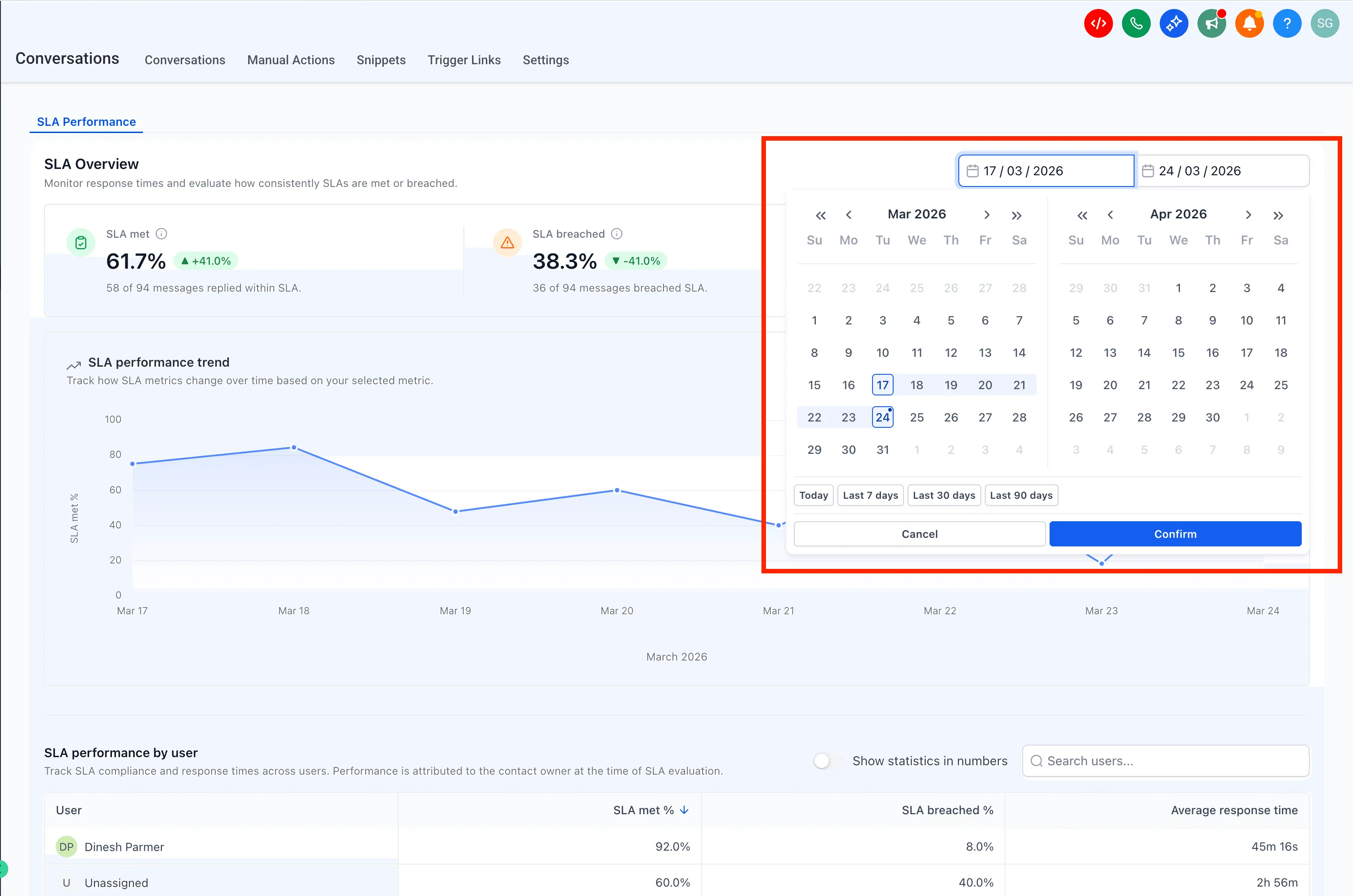Click the end date field 24 / 03 / 2026
Image resolution: width=1353 pixels, height=896 pixels.
click(x=1223, y=171)
